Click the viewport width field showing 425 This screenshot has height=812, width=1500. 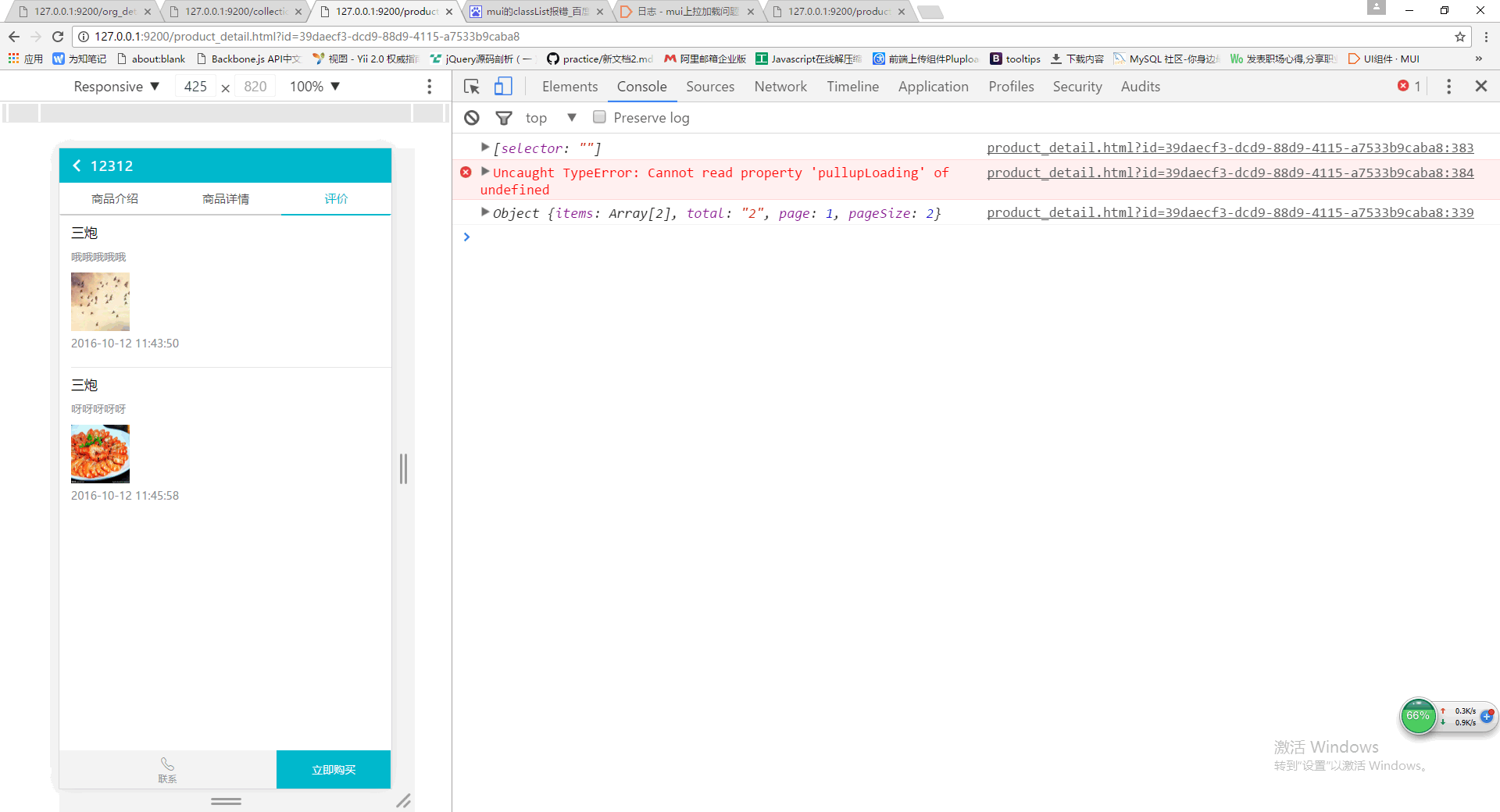coord(195,87)
